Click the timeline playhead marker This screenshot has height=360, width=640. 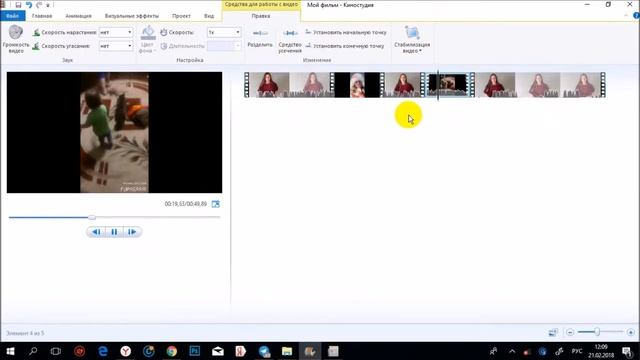click(x=438, y=85)
